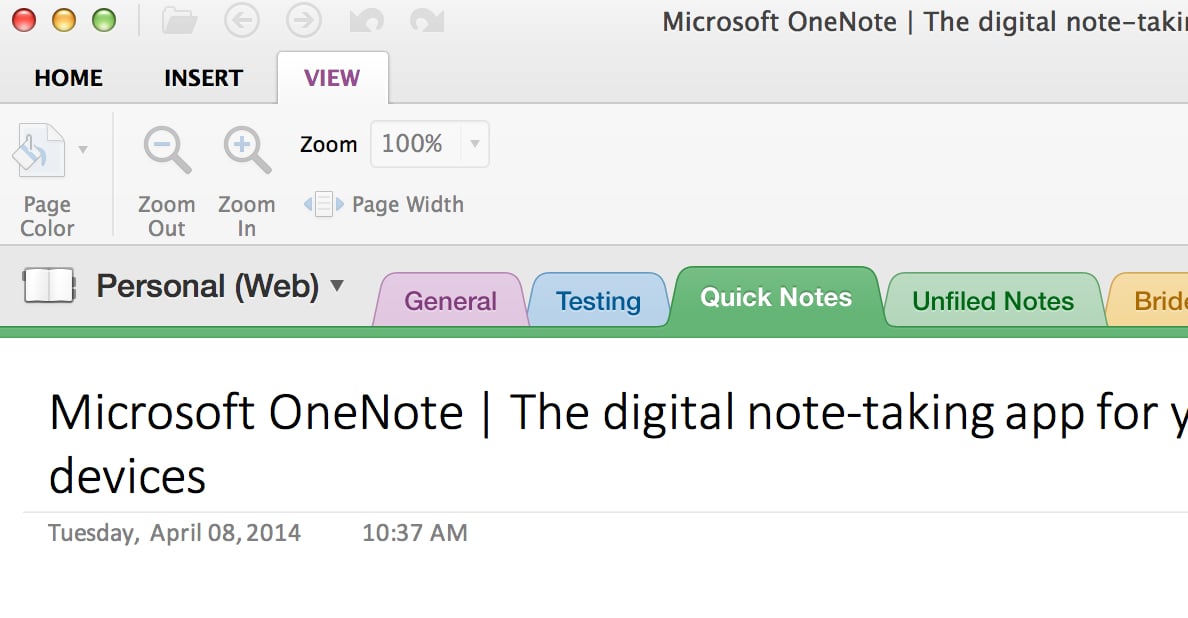Click the Page Color paint bucket icon
This screenshot has height=618, width=1188.
click(x=39, y=150)
